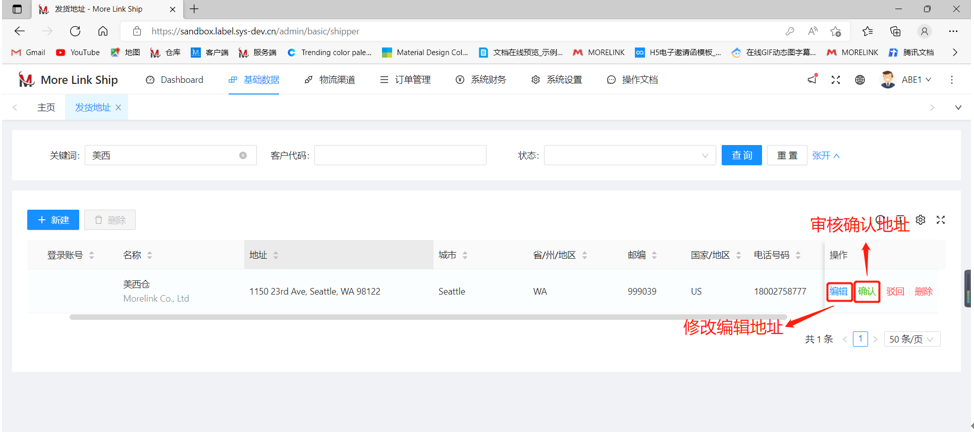
Task: Toggle fullscreen icon in top header
Action: (x=836, y=80)
